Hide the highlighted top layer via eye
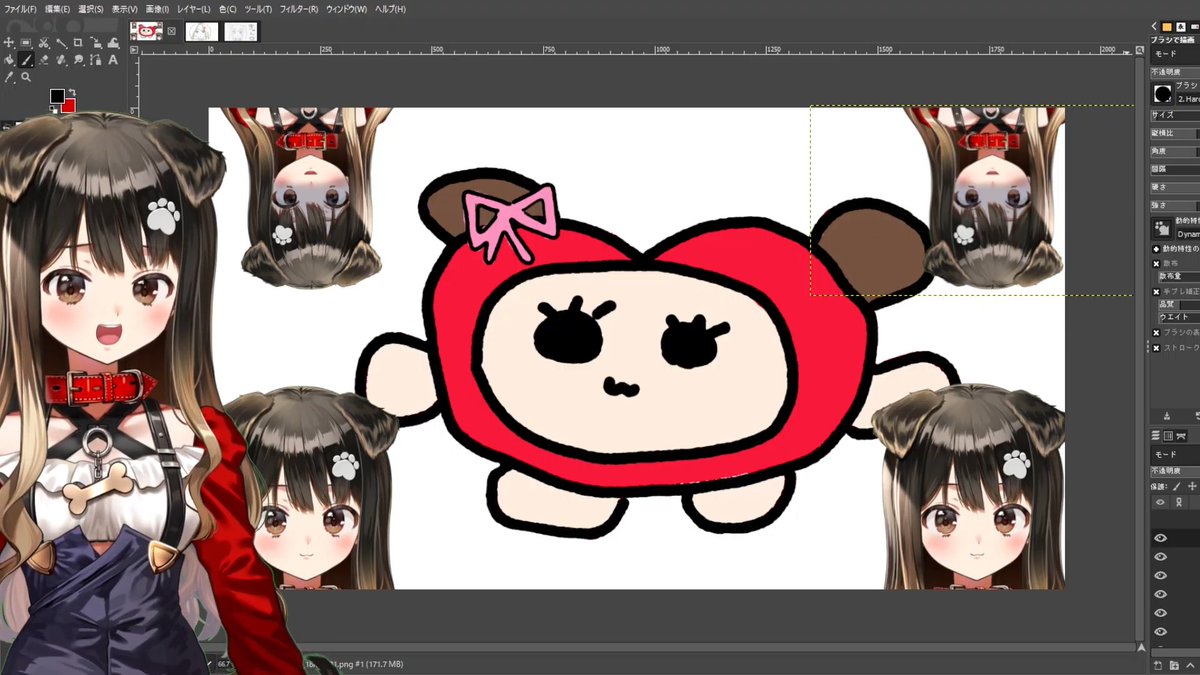1200x675 pixels. click(1160, 538)
